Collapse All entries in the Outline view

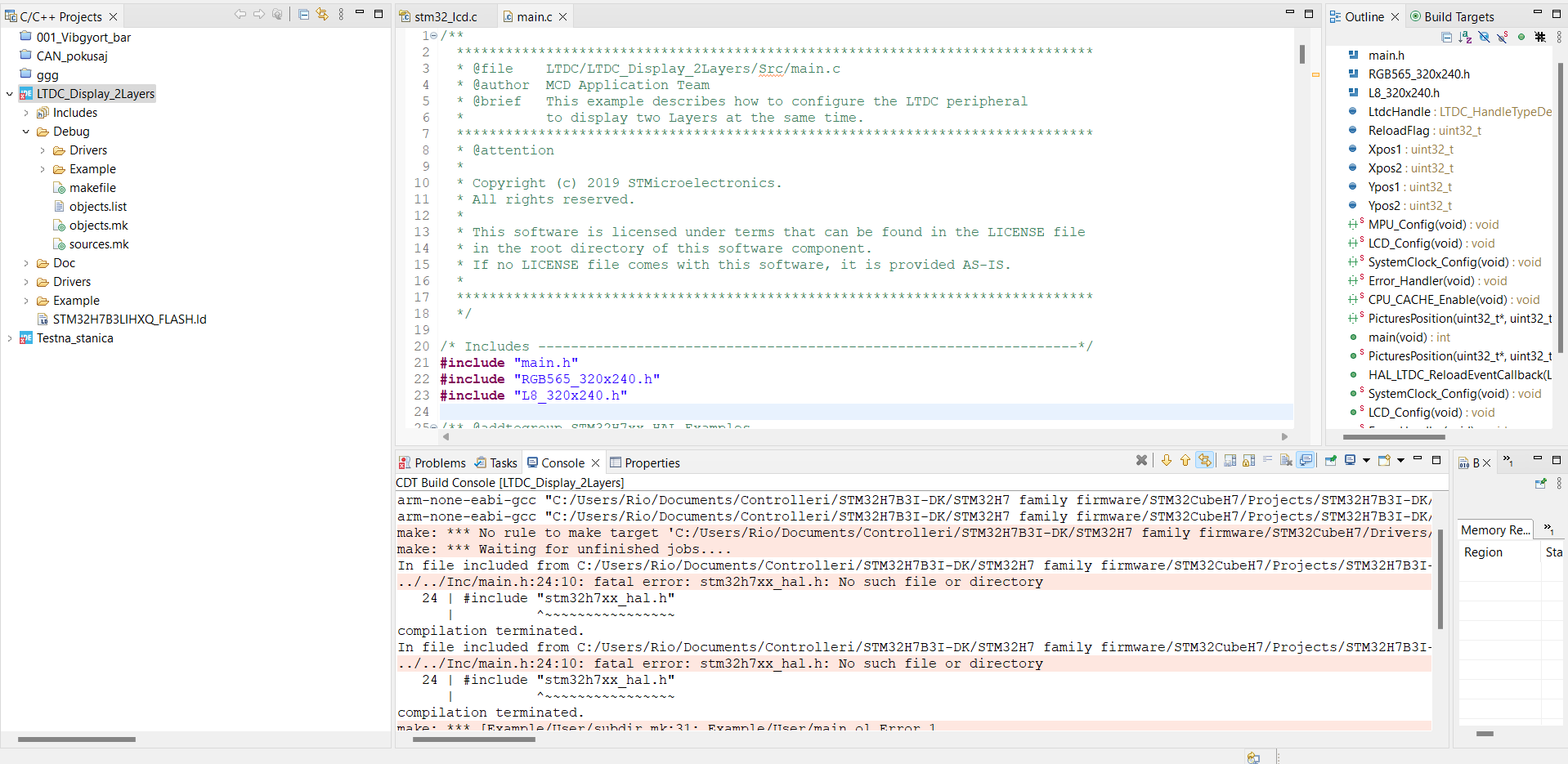(x=1449, y=38)
